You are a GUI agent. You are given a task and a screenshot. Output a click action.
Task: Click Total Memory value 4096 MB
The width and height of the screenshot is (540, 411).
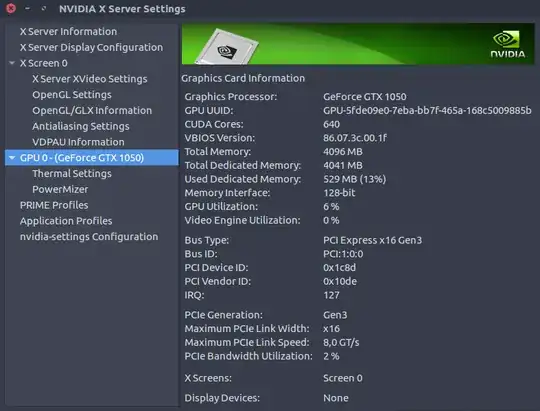click(343, 152)
